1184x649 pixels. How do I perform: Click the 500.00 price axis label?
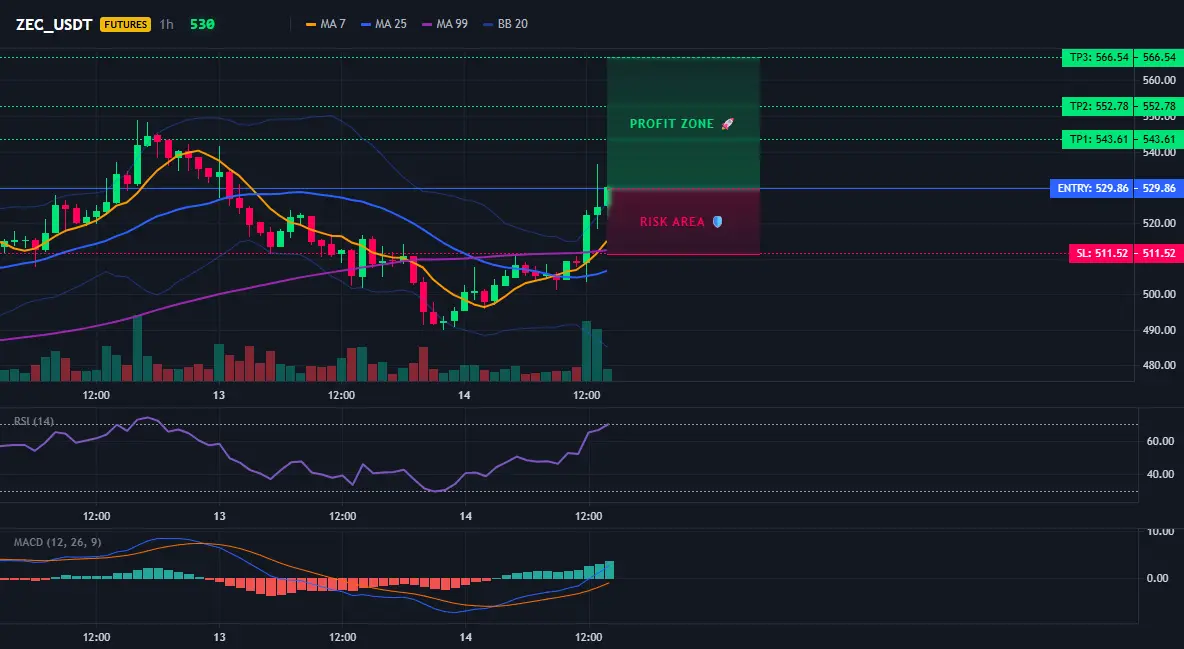pyautogui.click(x=1159, y=294)
